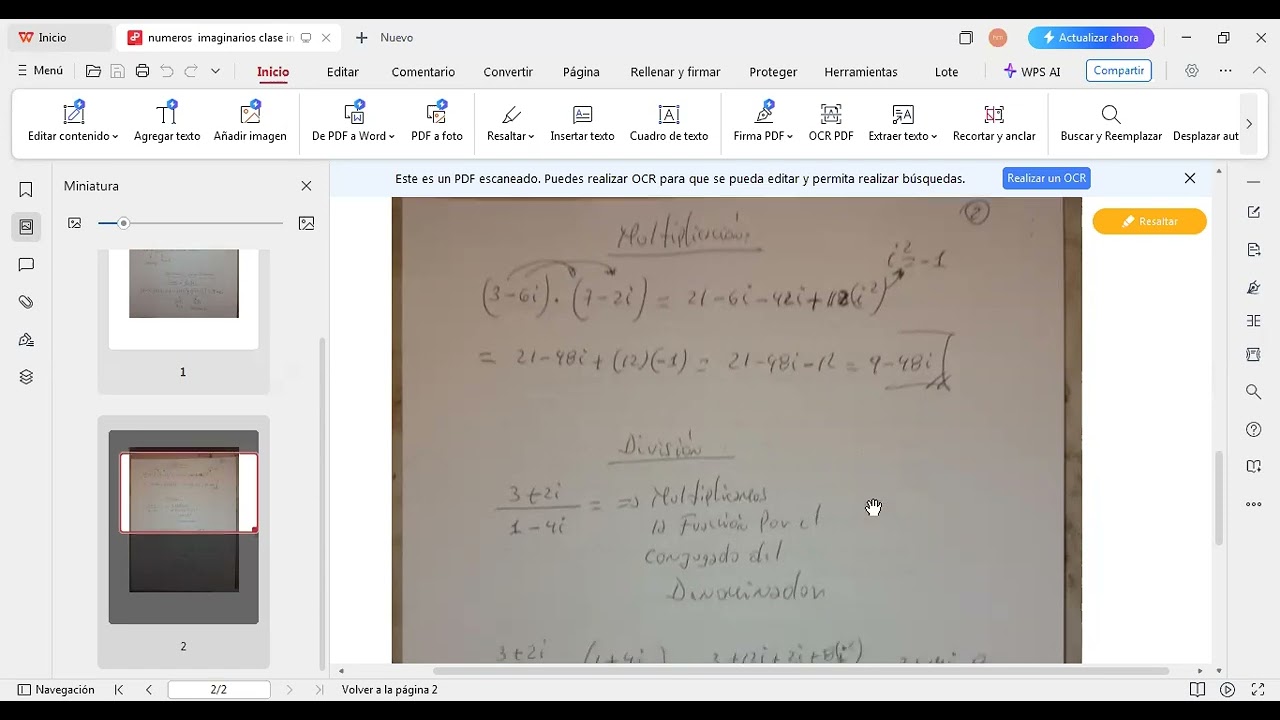Toggle the thumbnail panel sidebar icon
This screenshot has height=720, width=1280.
coord(26,227)
